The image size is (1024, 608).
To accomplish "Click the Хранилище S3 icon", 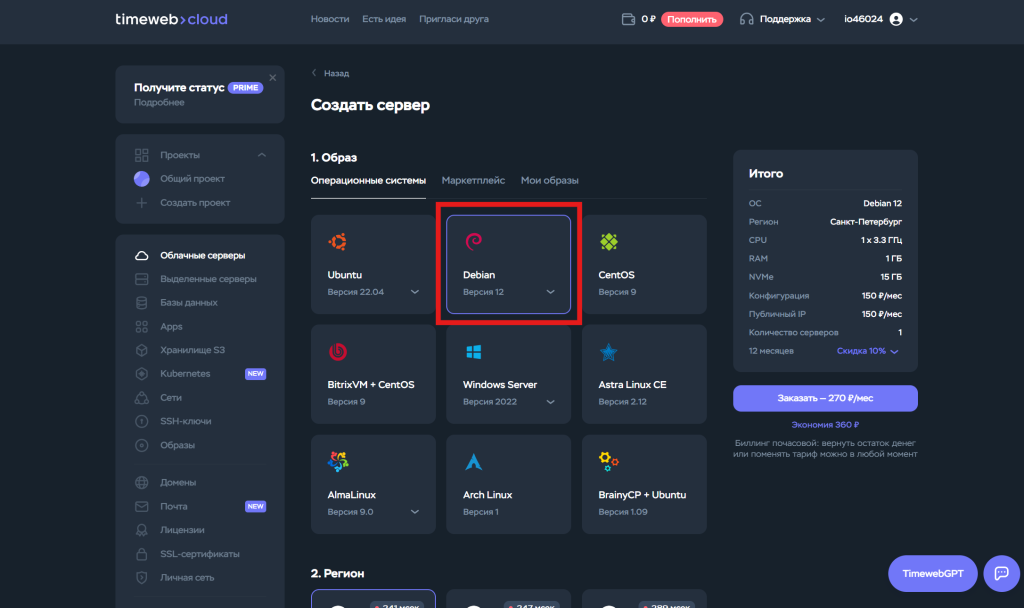I will coord(142,350).
